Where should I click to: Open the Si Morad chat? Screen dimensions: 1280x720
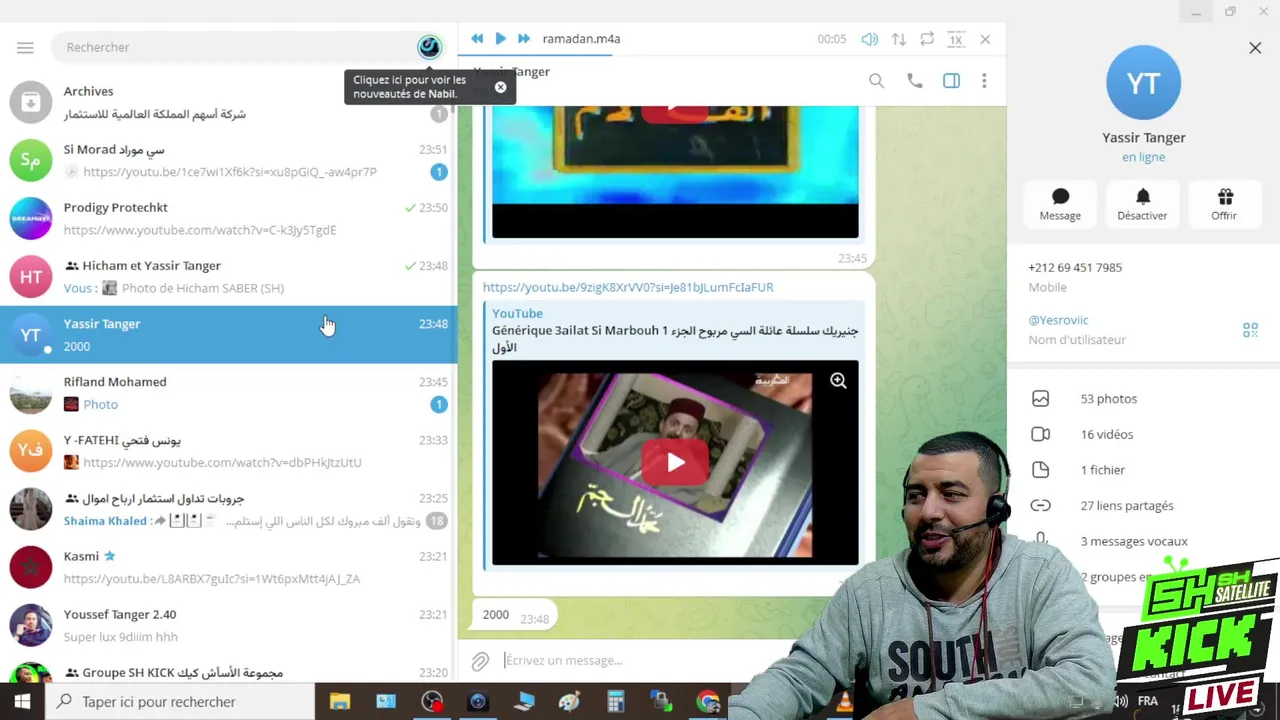[228, 160]
